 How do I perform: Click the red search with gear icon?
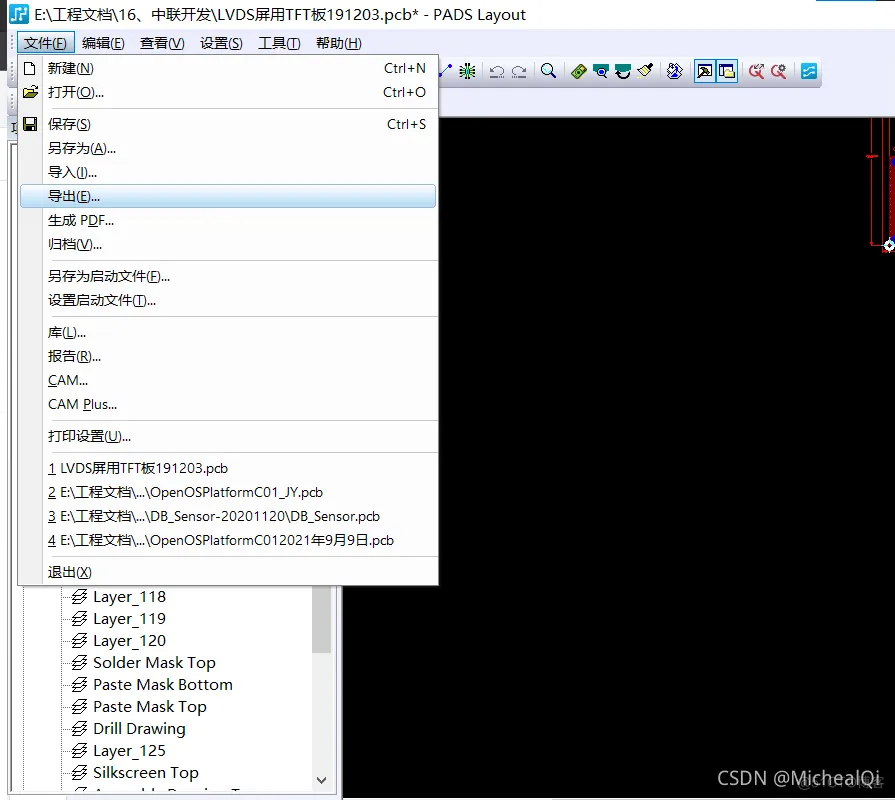[x=779, y=71]
